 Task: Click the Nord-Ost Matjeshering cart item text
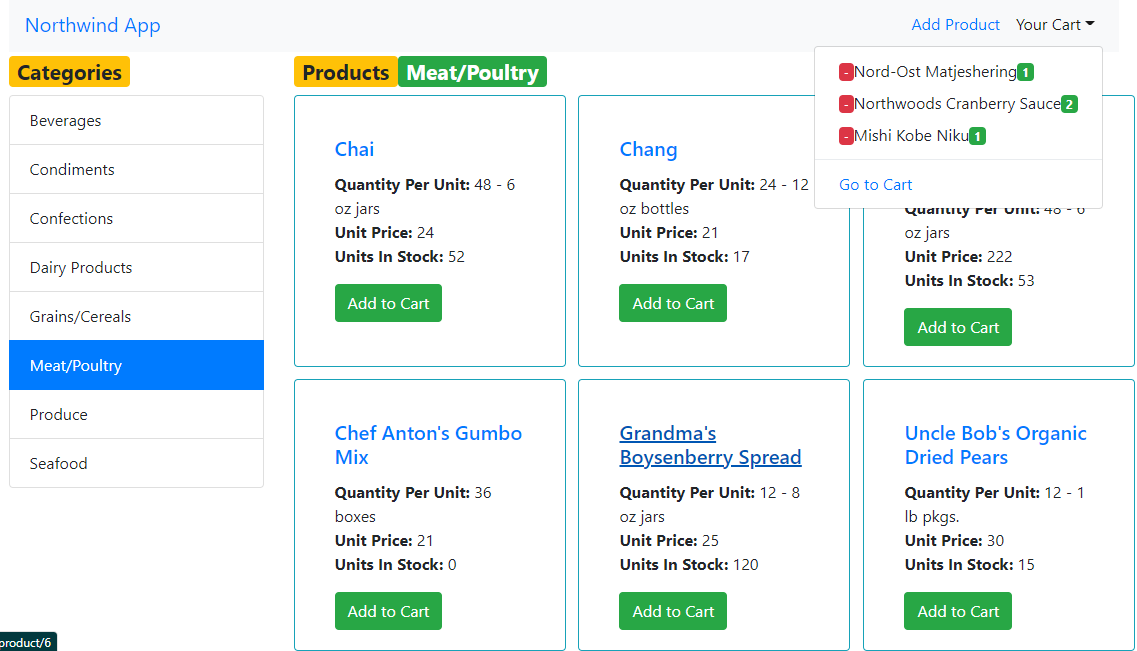point(935,72)
